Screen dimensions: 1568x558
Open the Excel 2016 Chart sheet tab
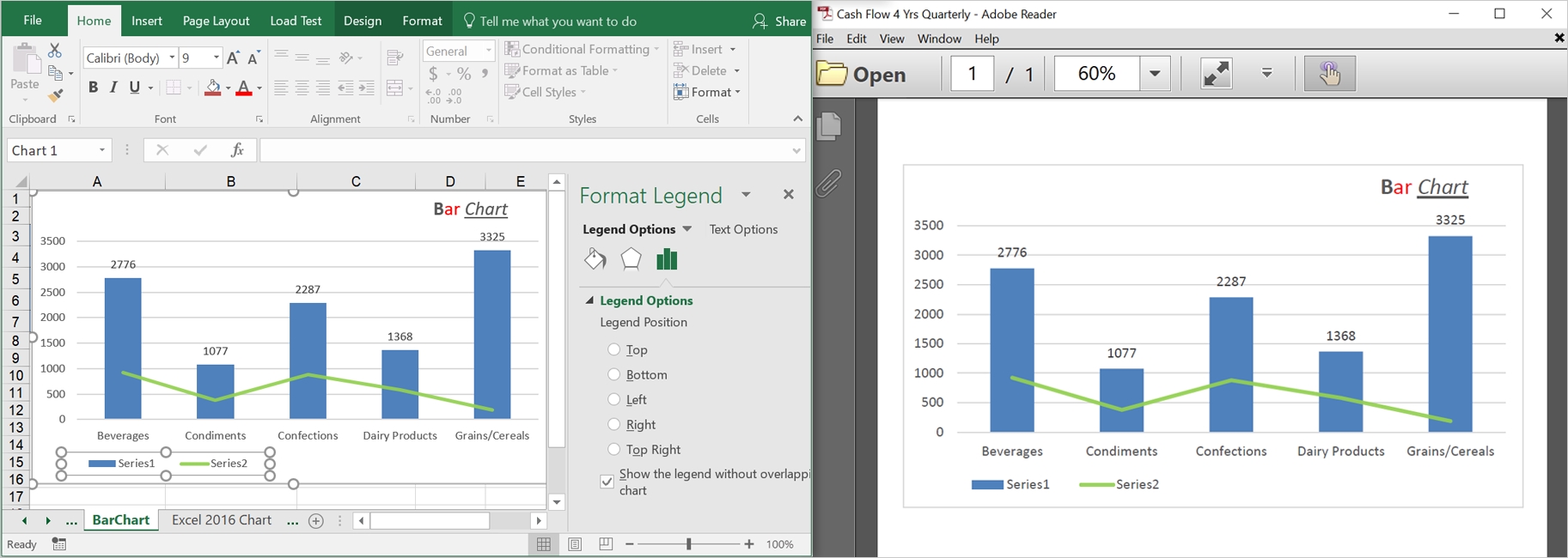point(221,520)
